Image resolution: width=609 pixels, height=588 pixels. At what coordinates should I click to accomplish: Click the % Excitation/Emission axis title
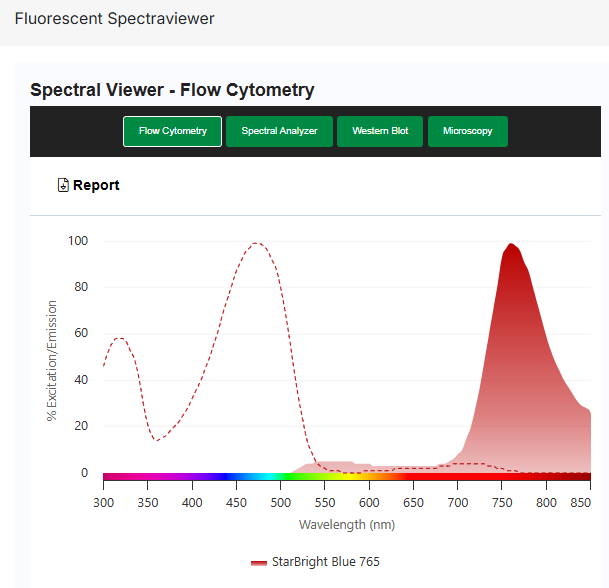(51, 360)
